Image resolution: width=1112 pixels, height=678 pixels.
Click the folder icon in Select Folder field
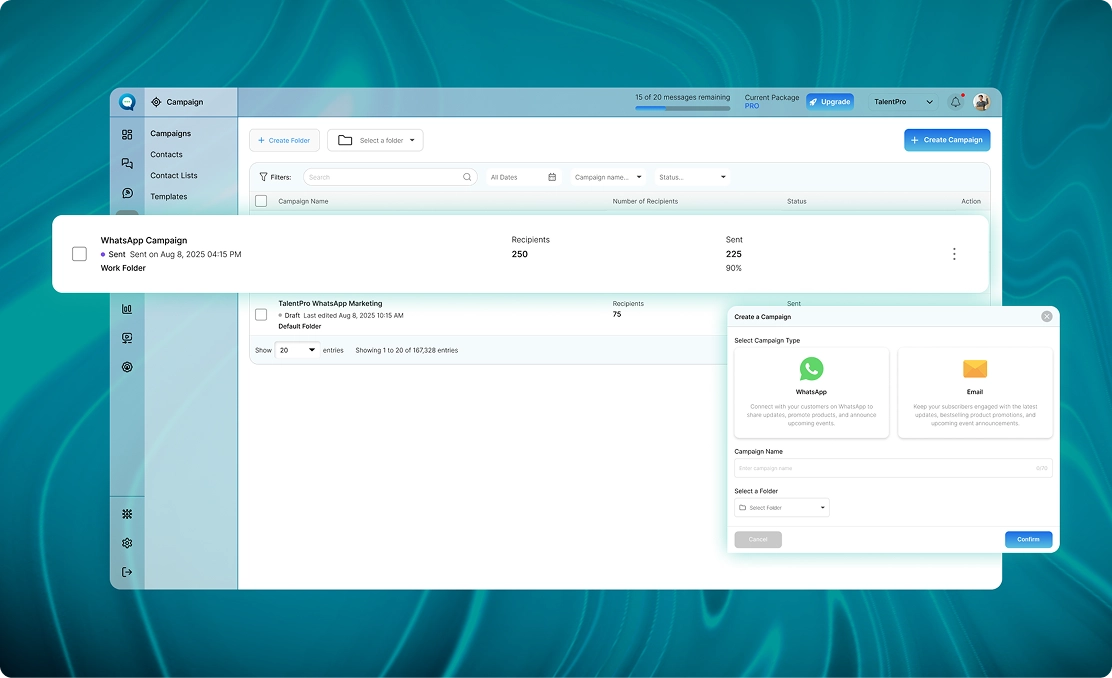click(x=743, y=508)
